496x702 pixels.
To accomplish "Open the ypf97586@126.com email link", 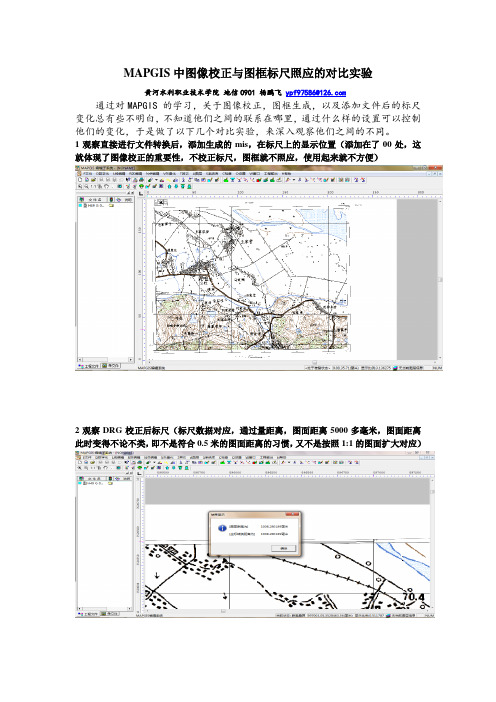I will pyautogui.click(x=315, y=93).
